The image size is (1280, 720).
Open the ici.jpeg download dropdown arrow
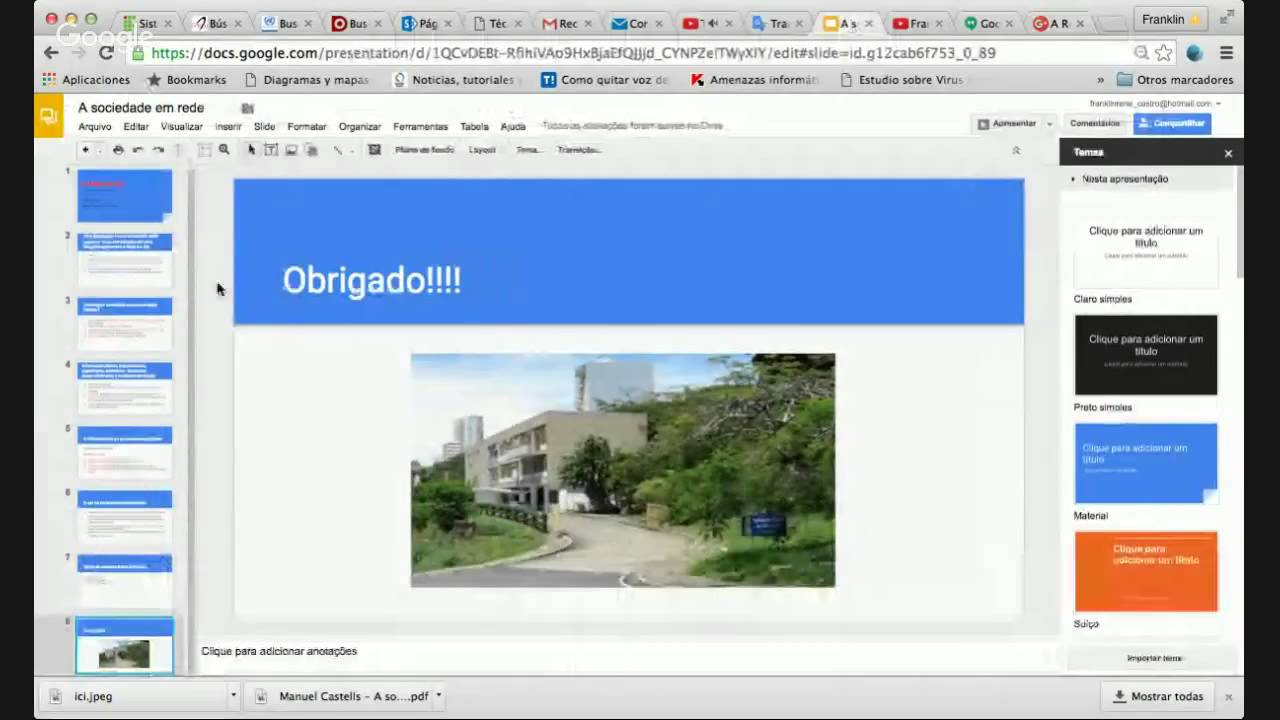233,696
